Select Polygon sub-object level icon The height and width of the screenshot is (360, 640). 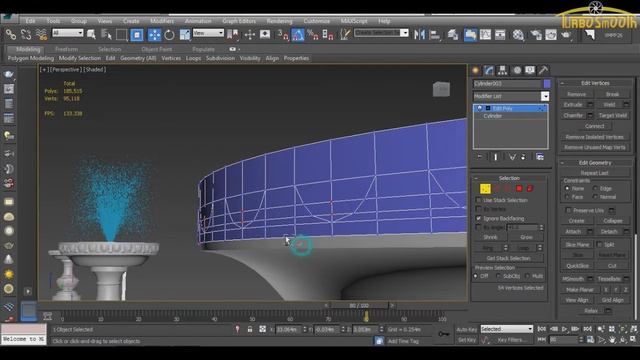coord(519,189)
